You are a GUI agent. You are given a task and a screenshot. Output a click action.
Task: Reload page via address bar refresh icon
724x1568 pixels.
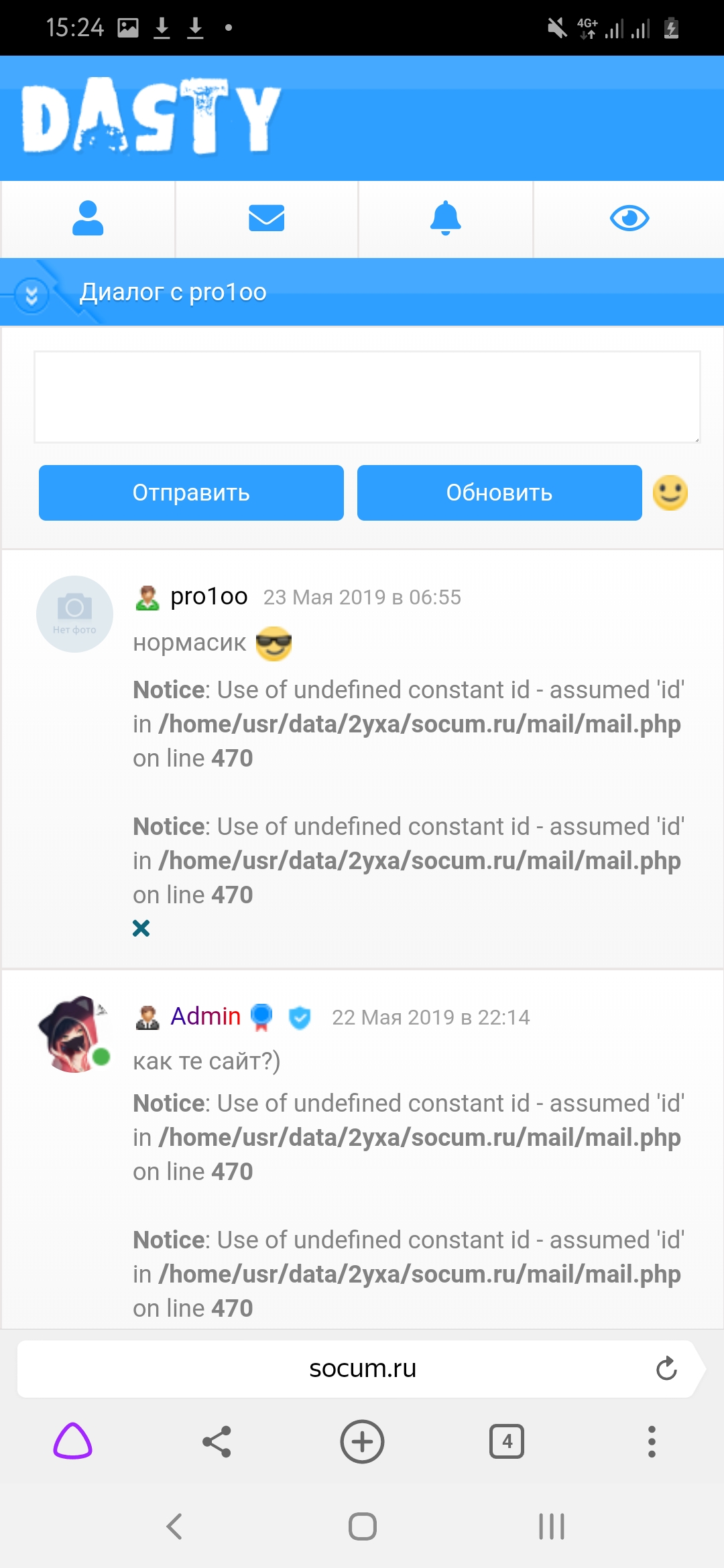666,1369
